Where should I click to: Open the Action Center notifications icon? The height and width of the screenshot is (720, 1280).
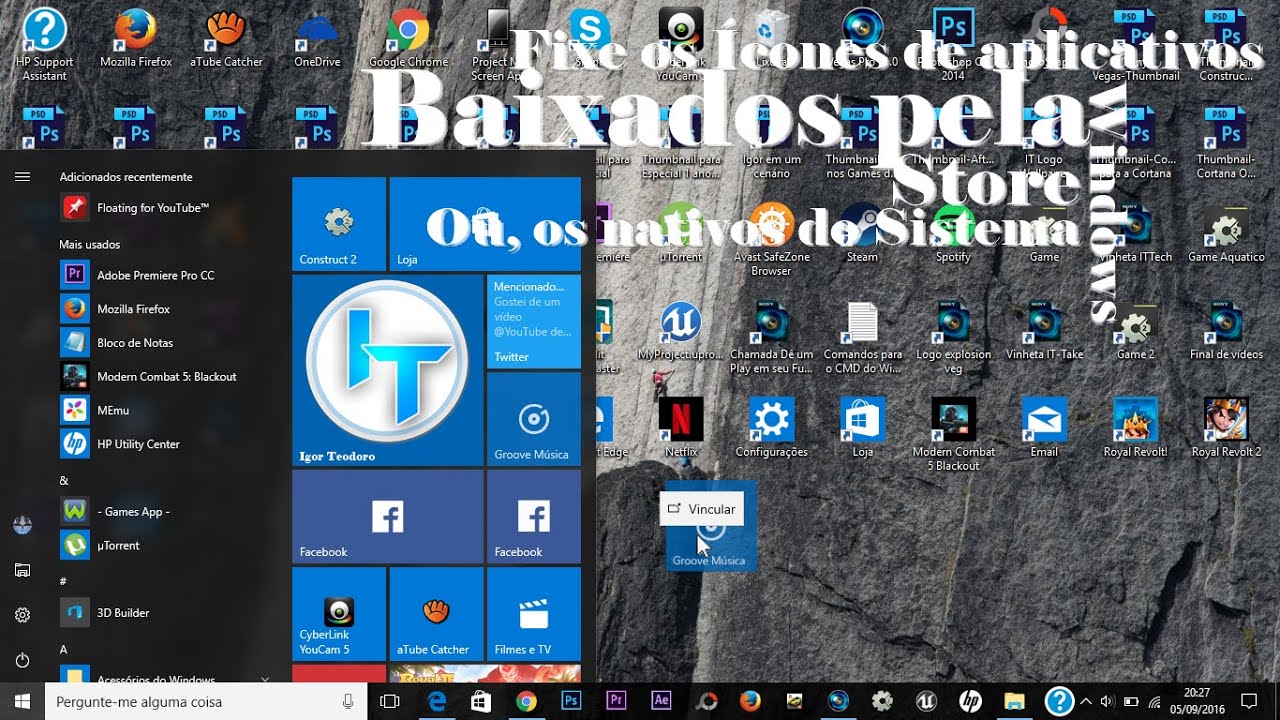coord(1249,701)
